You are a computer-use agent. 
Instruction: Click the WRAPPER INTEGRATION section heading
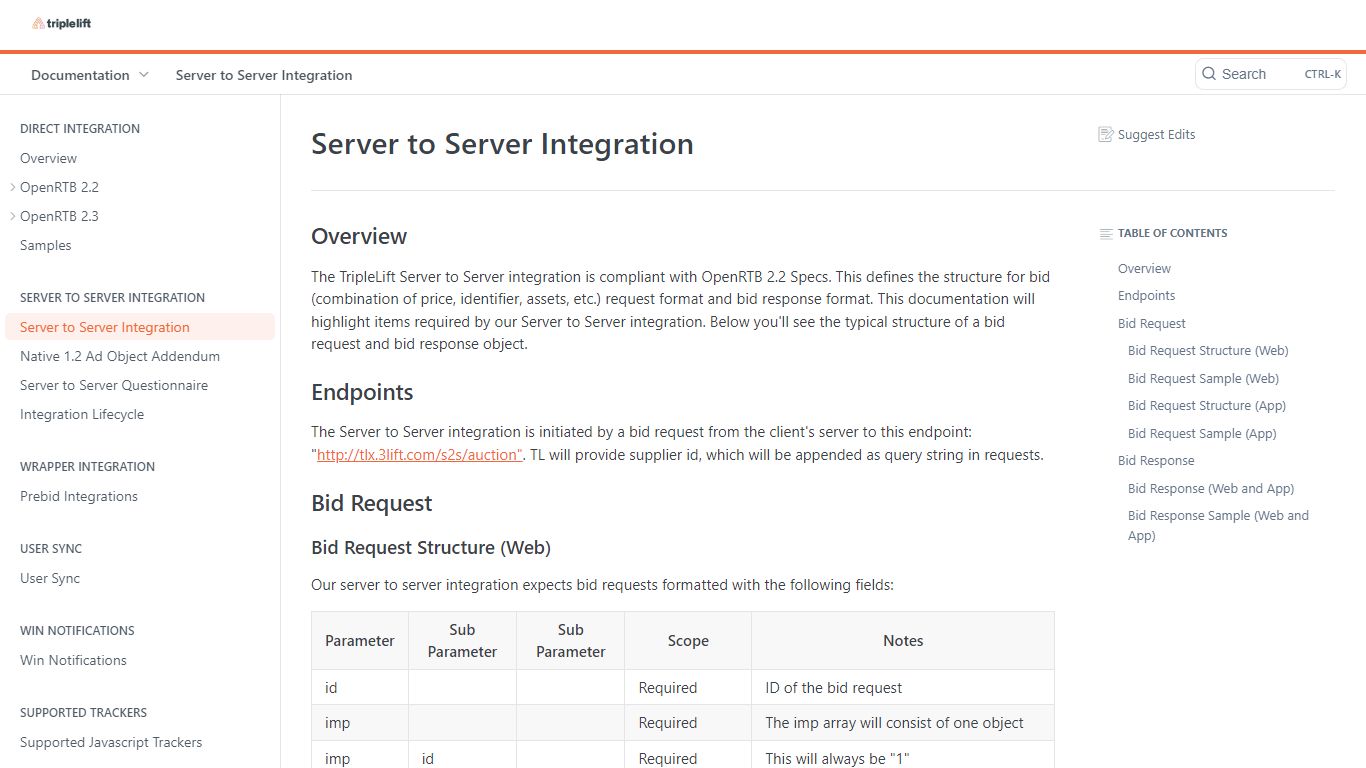pyautogui.click(x=87, y=466)
